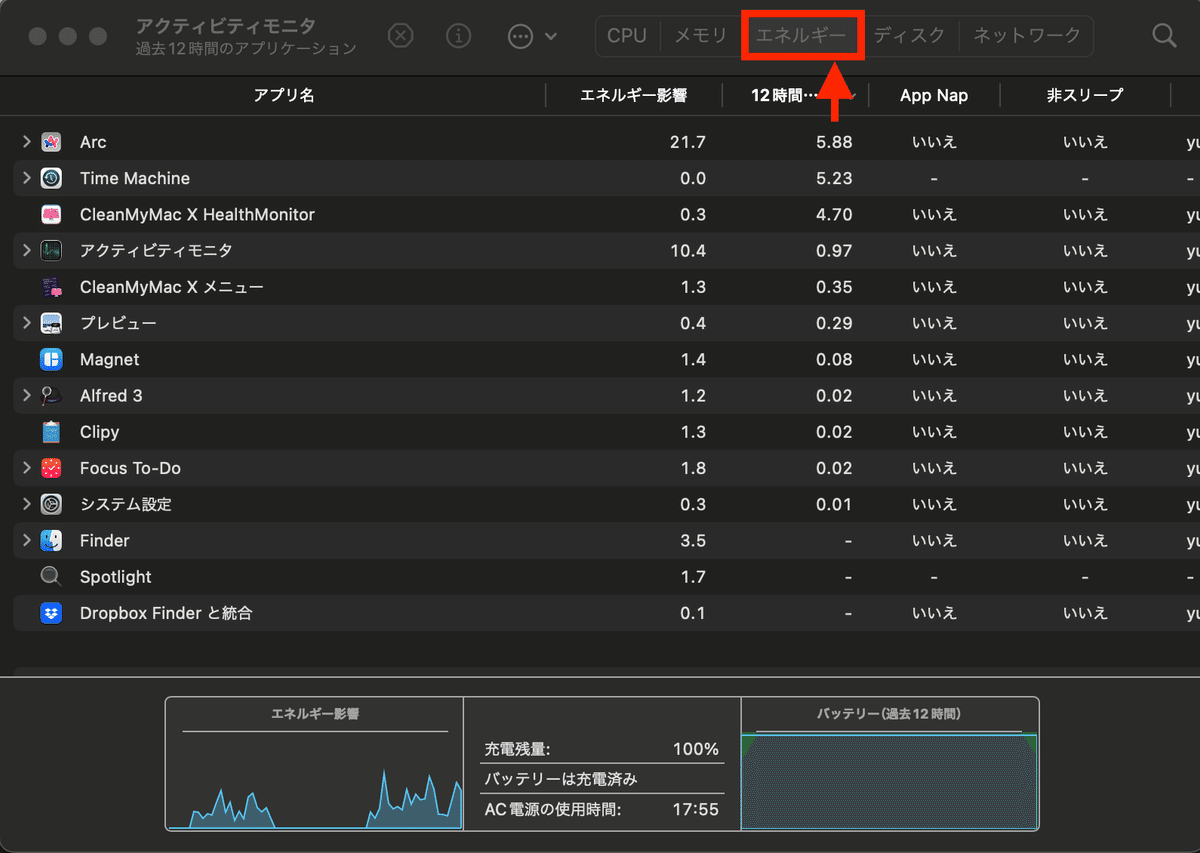Click the Magnet app icon
The width and height of the screenshot is (1200, 853).
pos(52,359)
